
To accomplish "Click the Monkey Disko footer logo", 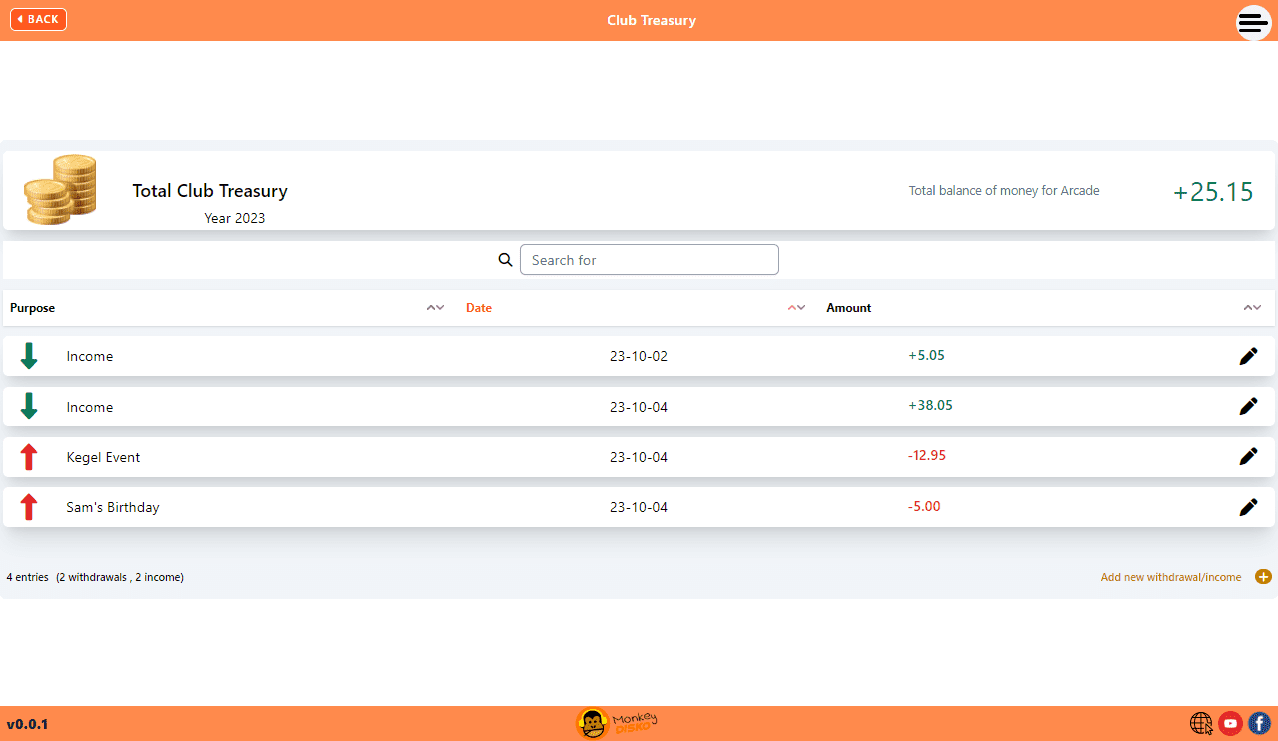I will click(x=617, y=723).
